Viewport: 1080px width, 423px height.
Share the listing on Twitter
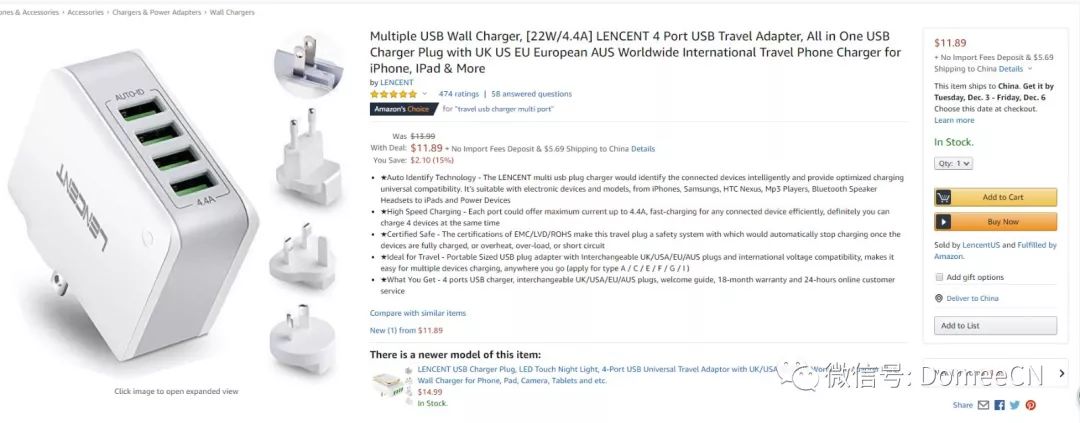[x=1014, y=405]
